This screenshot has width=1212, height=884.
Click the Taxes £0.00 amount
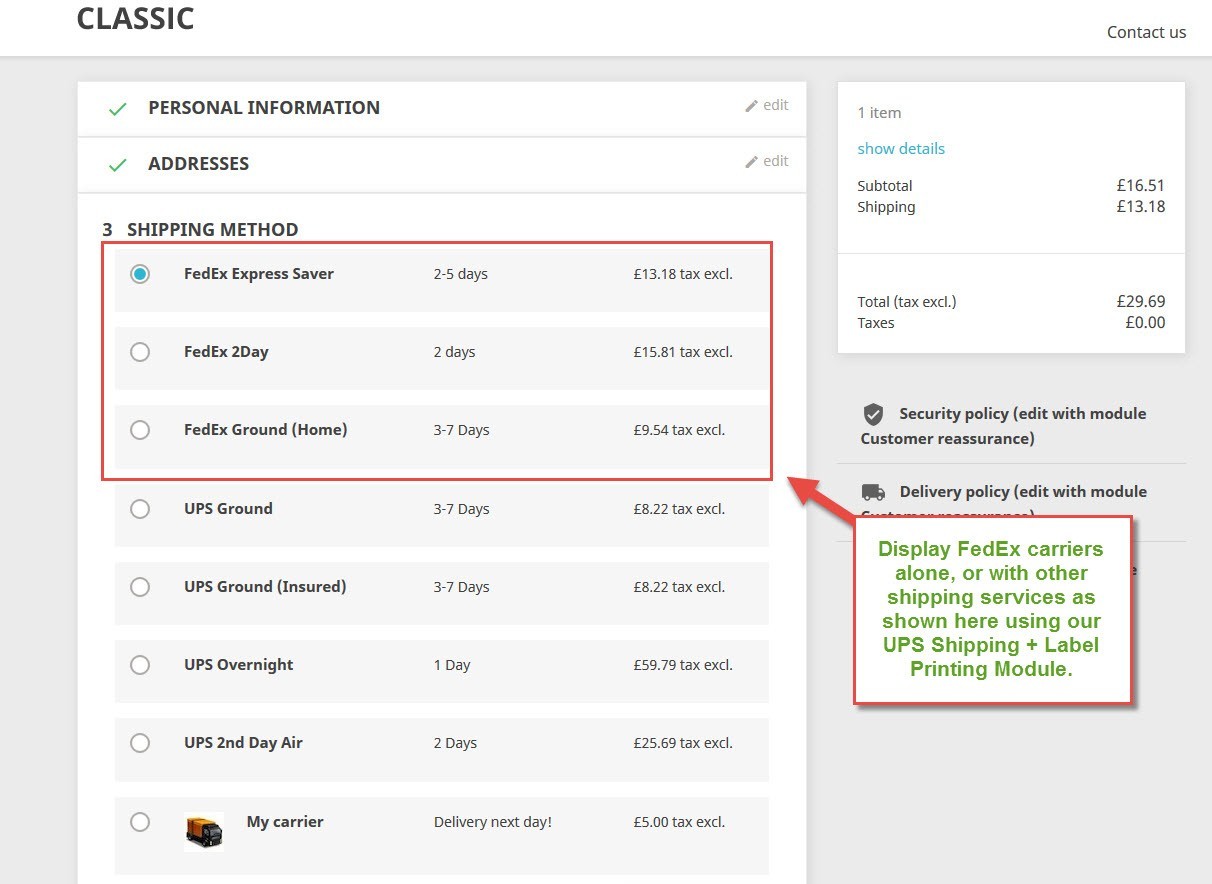1145,322
